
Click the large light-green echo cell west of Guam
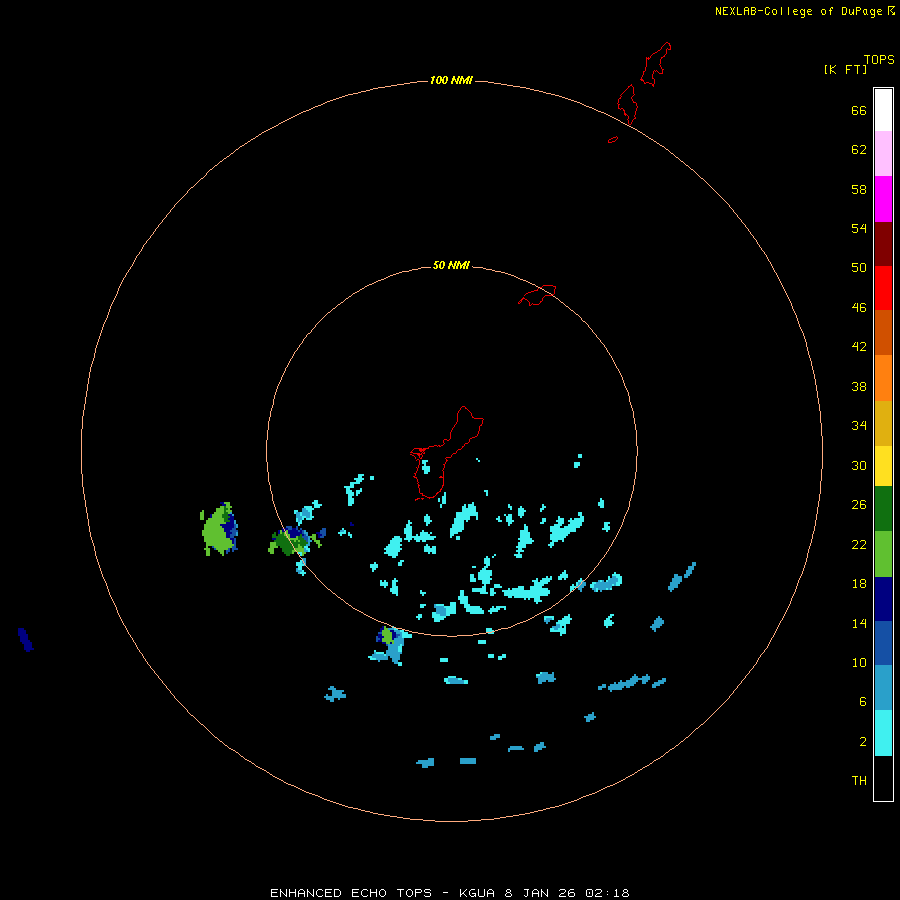pyautogui.click(x=218, y=529)
